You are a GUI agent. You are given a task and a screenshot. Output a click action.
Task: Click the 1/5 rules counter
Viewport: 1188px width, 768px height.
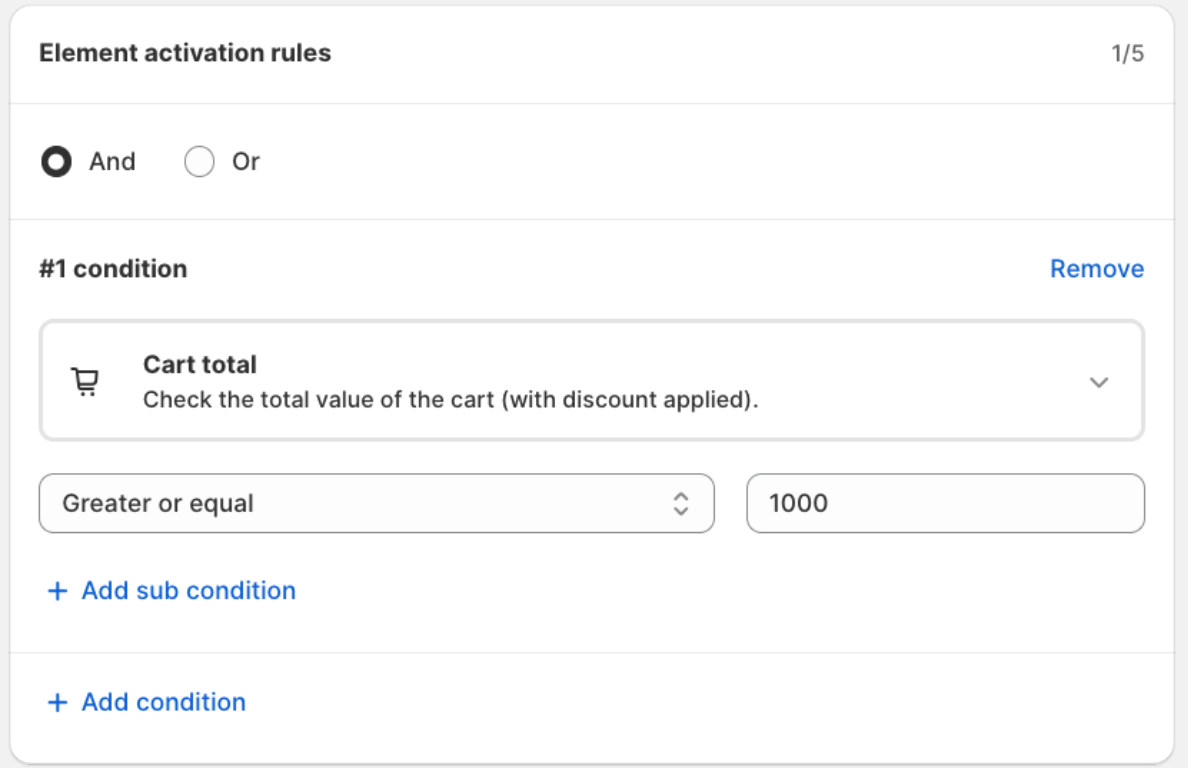pyautogui.click(x=1127, y=54)
